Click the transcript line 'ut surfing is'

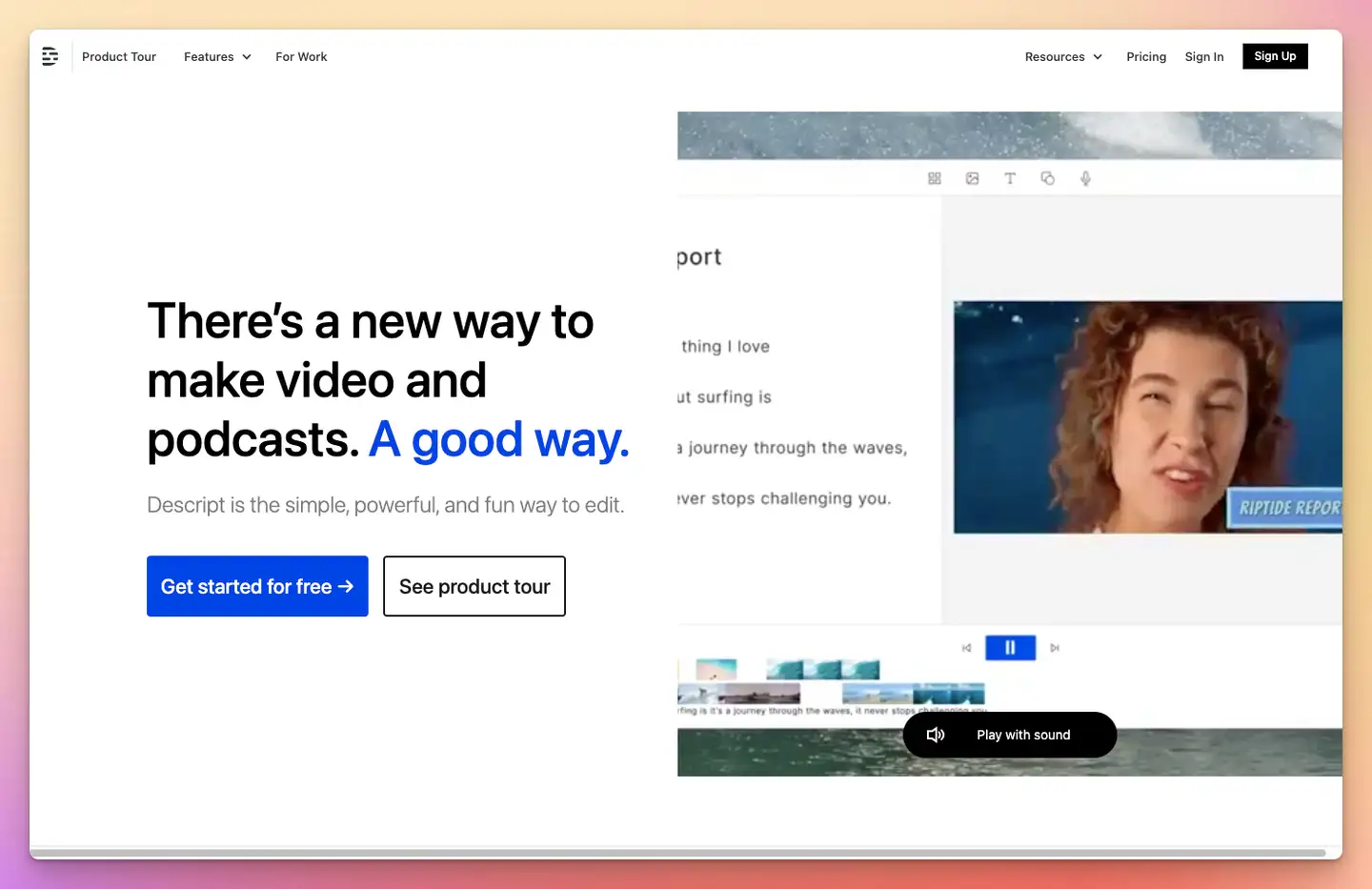[724, 397]
